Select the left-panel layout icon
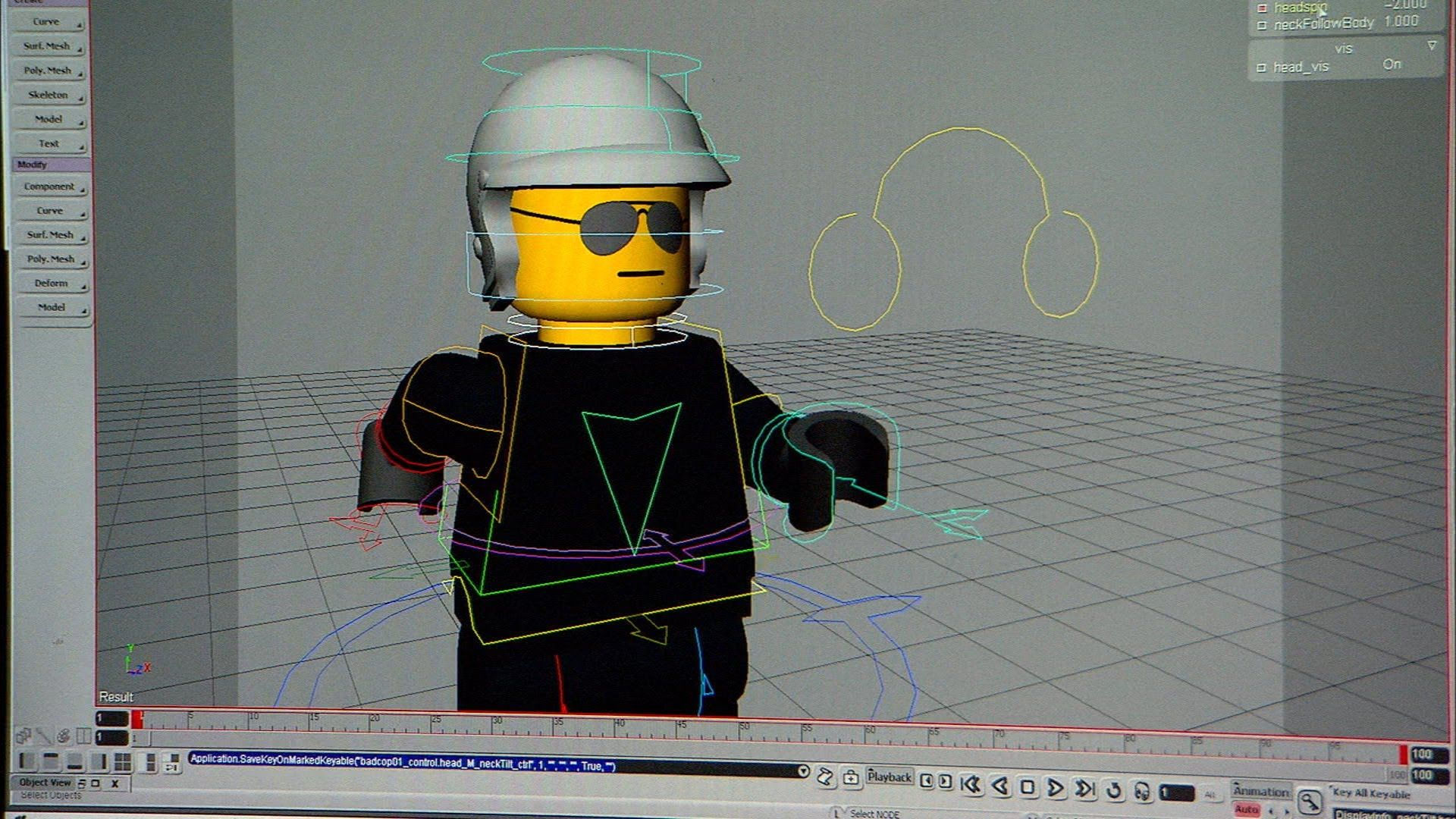 click(27, 761)
